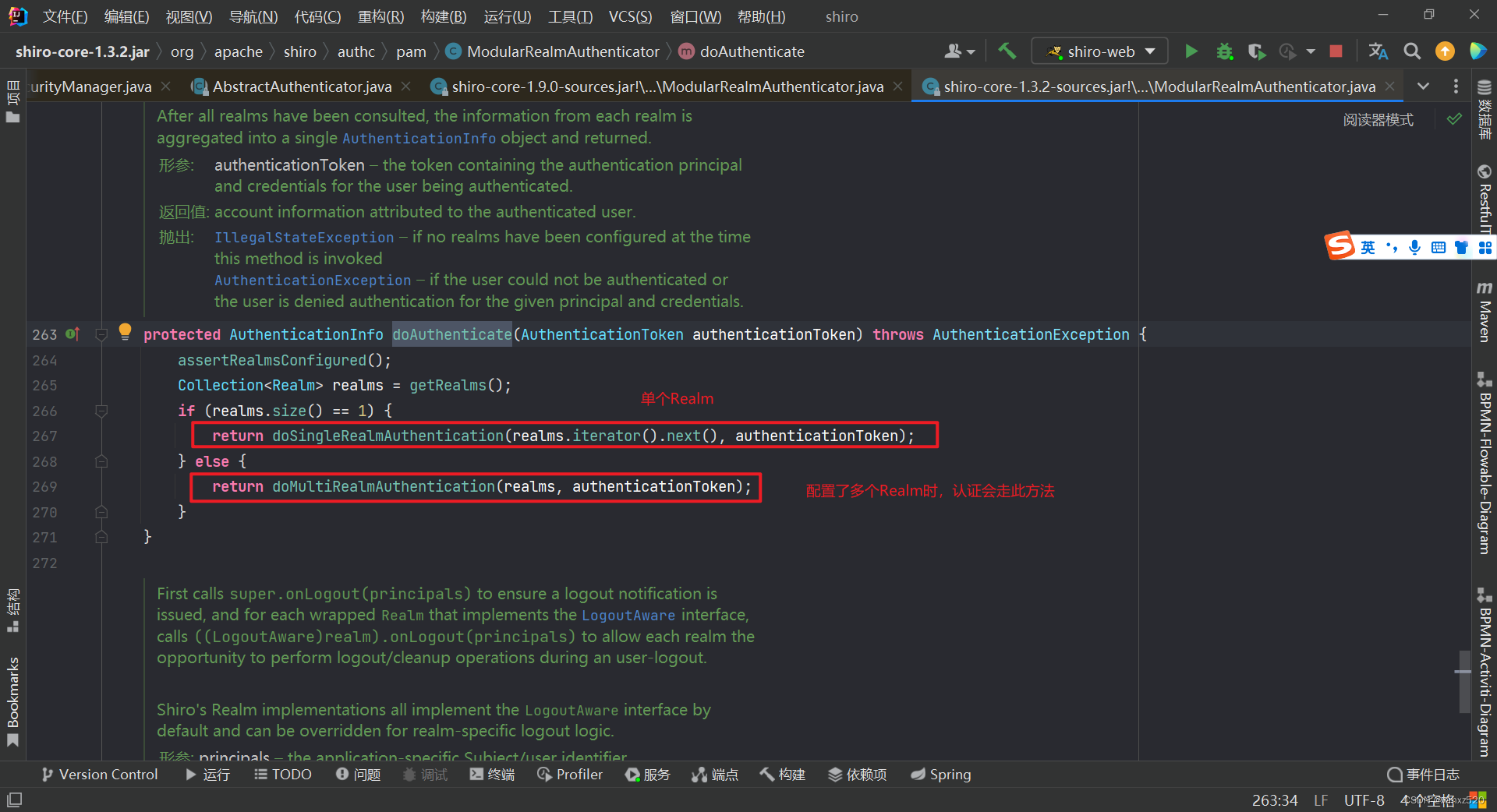Expand the profiler run options arrow
Image resolution: width=1497 pixels, height=812 pixels.
1311,51
